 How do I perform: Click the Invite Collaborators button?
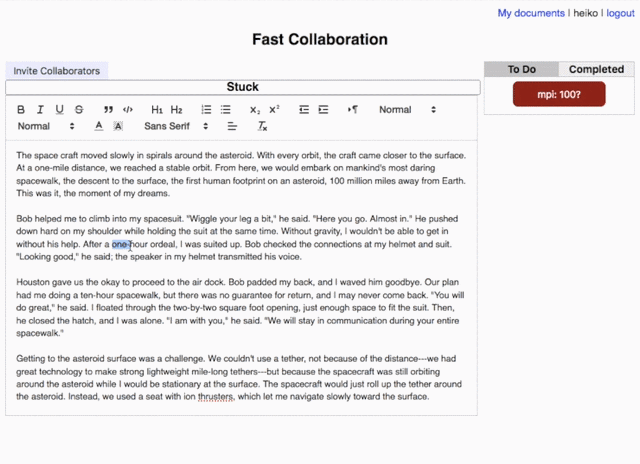56,71
